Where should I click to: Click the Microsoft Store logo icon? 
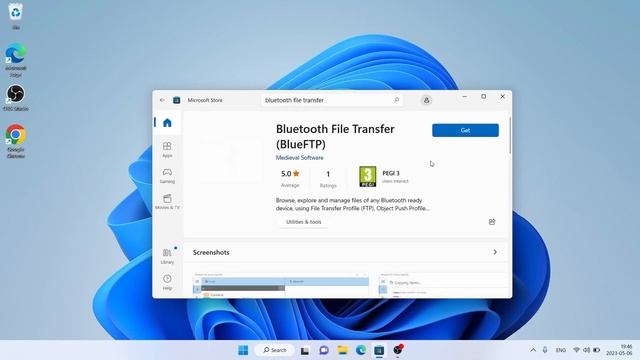[176, 100]
